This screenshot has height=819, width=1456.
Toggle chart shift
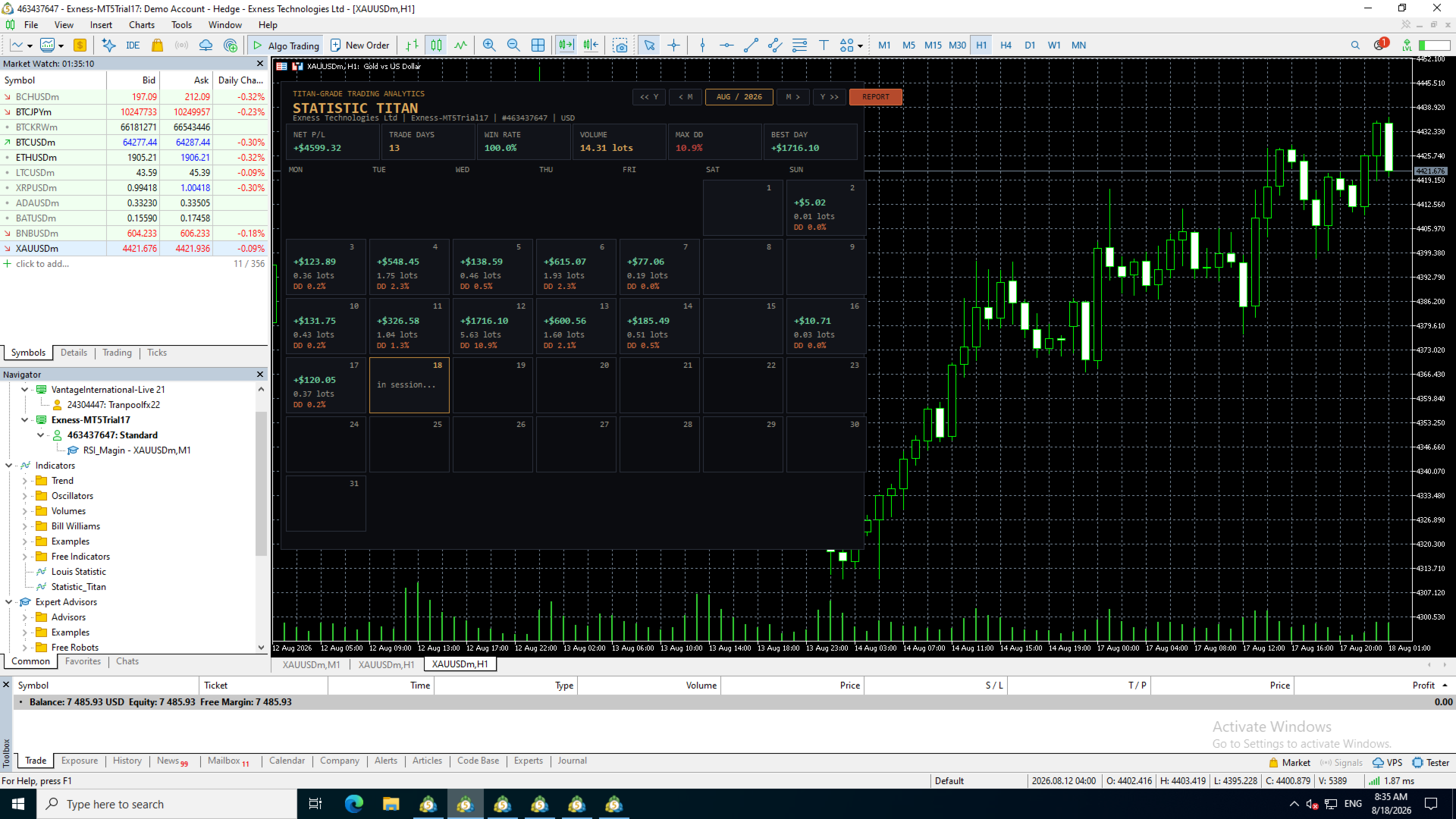click(591, 45)
